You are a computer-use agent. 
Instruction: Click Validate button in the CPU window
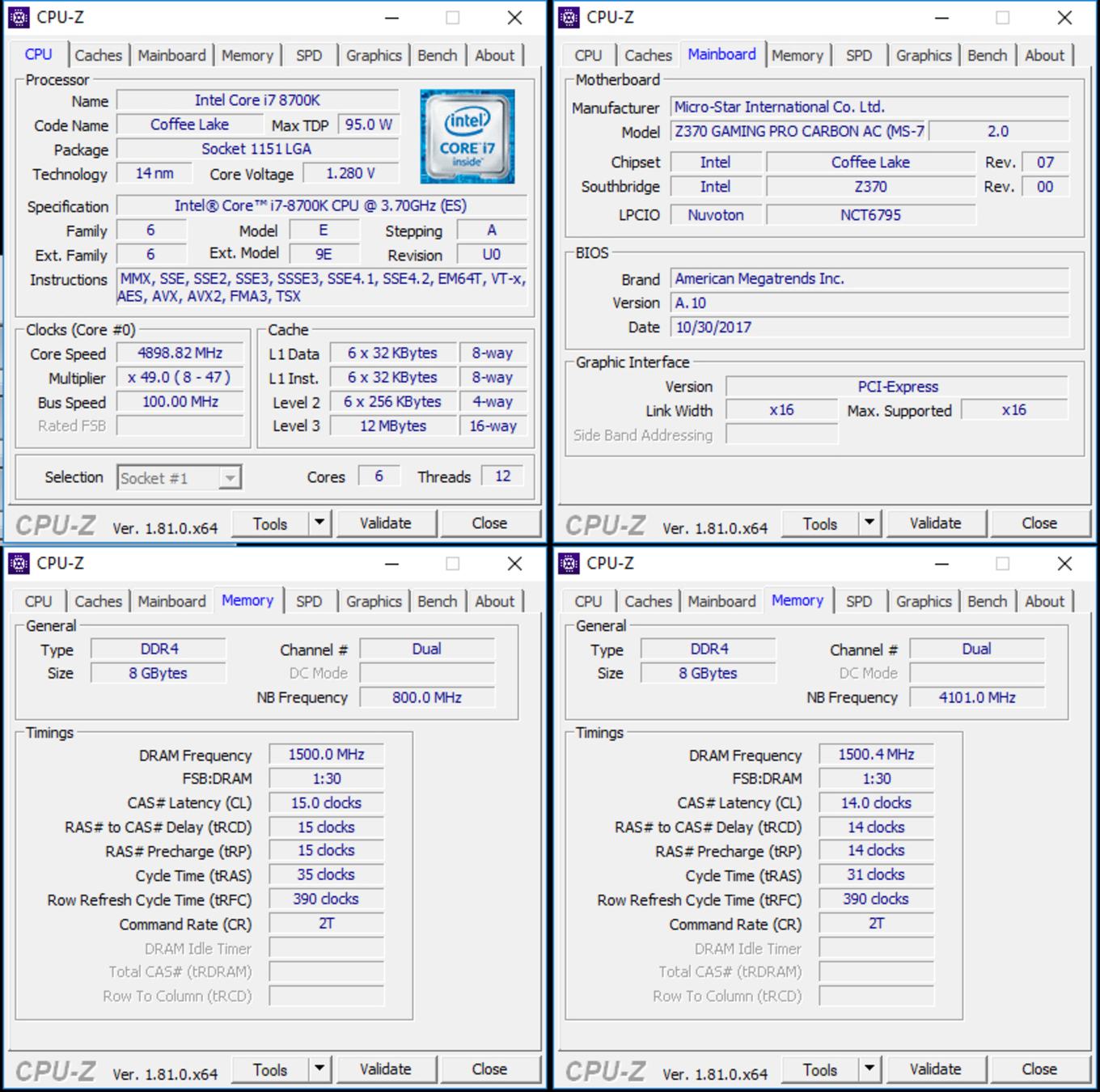[x=386, y=523]
